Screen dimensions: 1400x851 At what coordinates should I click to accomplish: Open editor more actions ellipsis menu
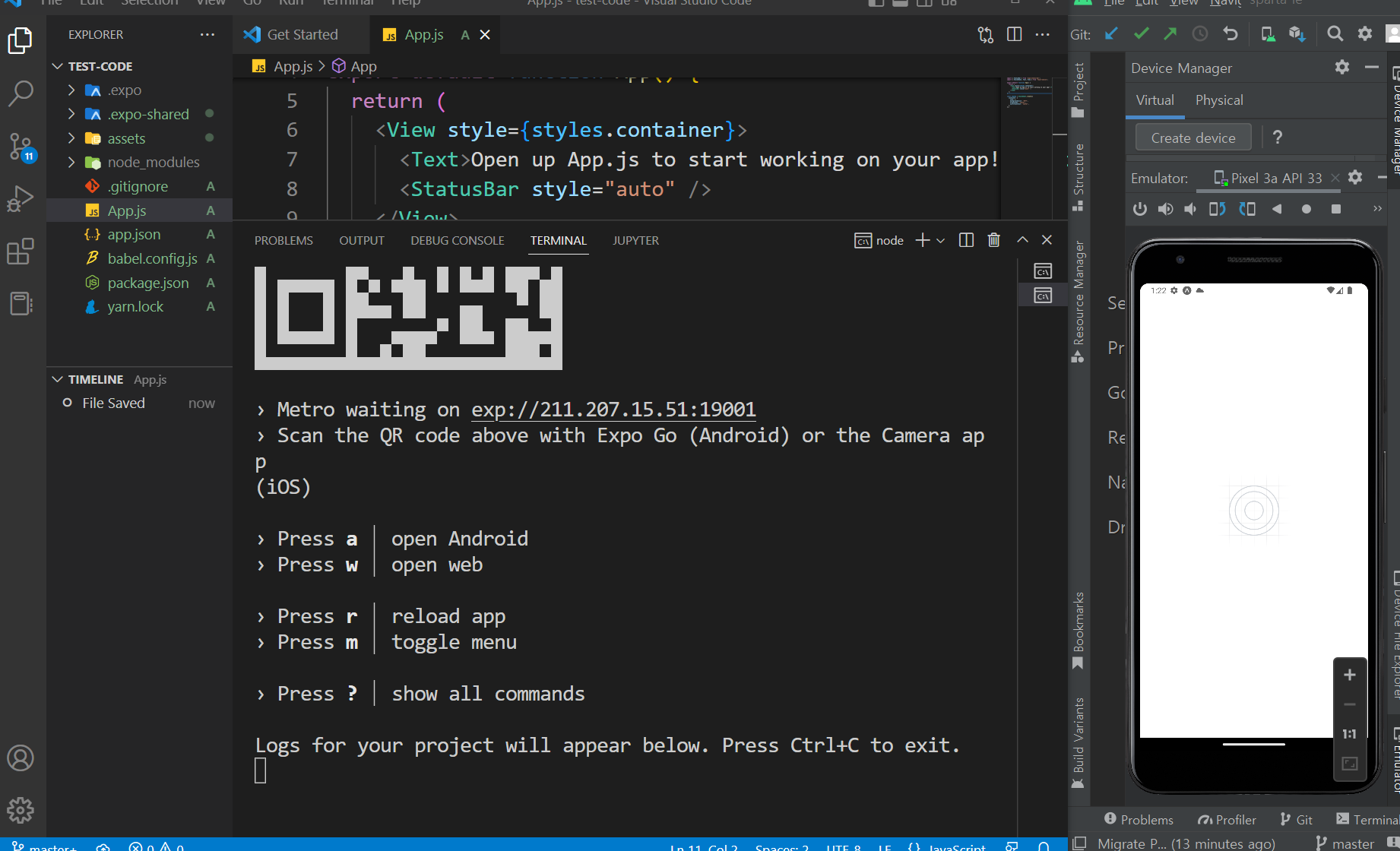coord(1042,34)
